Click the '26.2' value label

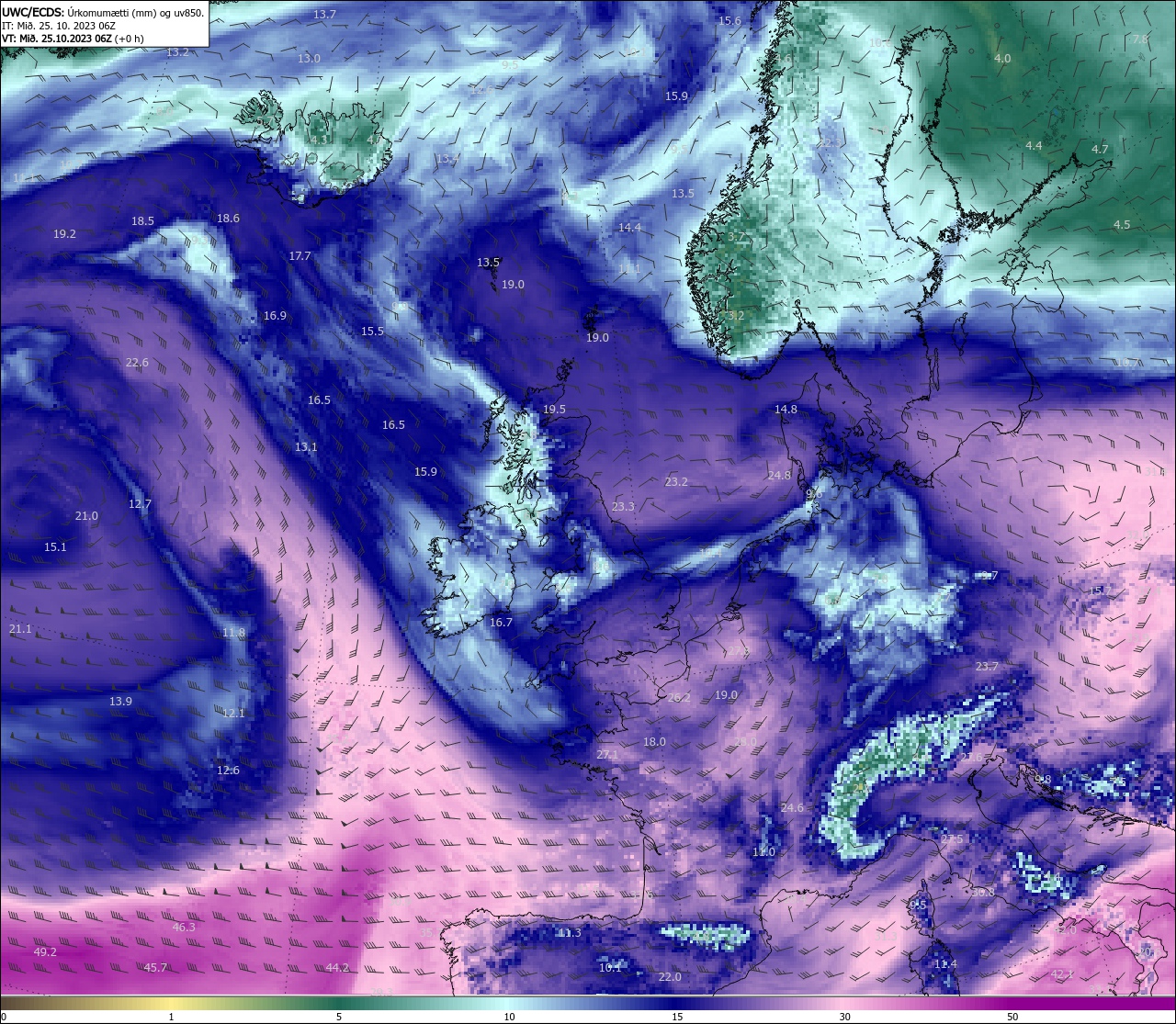[679, 698]
